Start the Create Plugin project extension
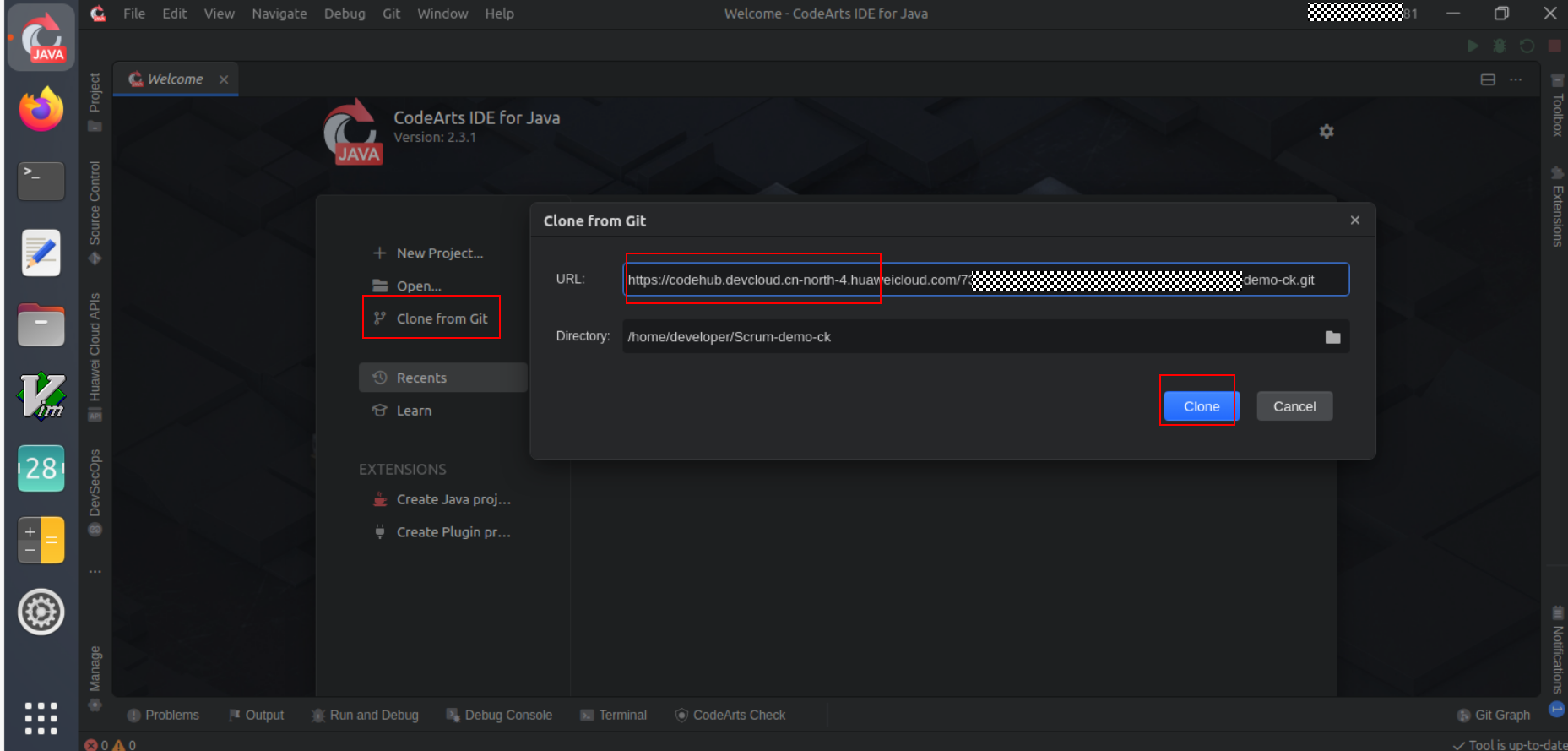The image size is (1568, 751). click(x=442, y=532)
